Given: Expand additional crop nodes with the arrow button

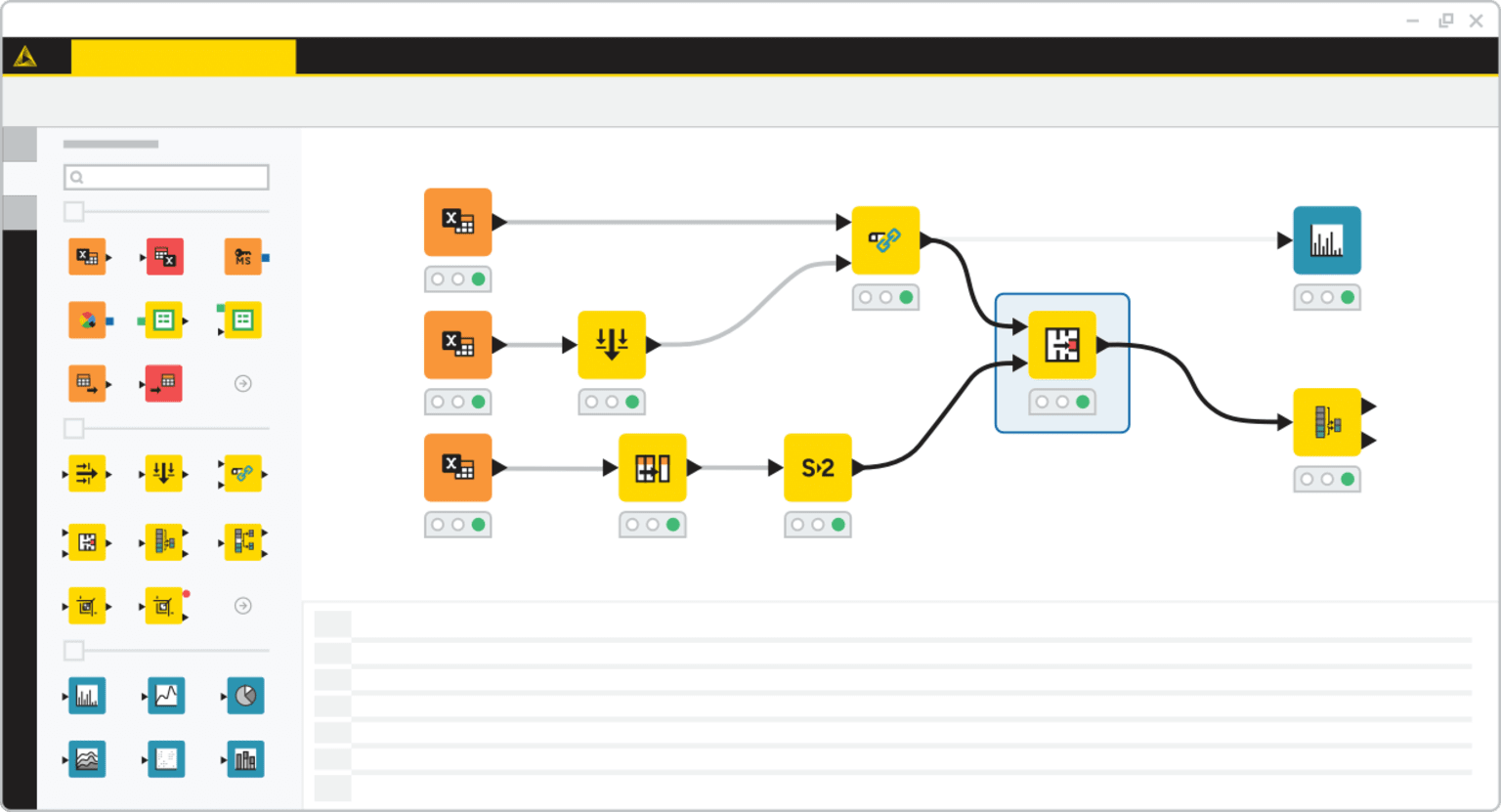Looking at the screenshot, I should [244, 606].
